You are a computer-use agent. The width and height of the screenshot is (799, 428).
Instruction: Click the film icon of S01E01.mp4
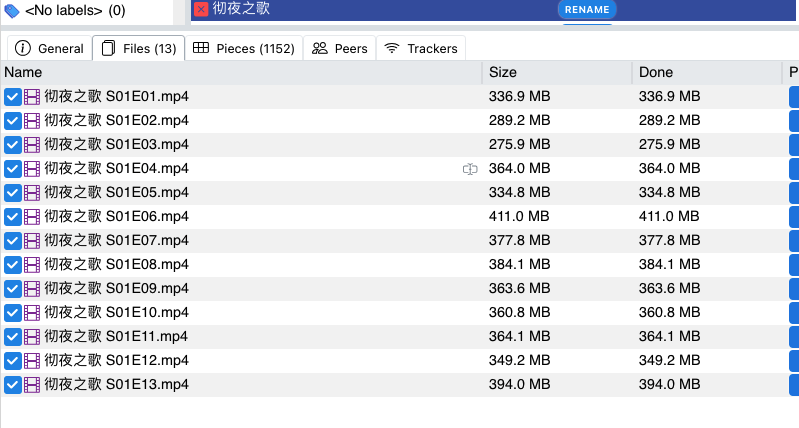tap(32, 96)
